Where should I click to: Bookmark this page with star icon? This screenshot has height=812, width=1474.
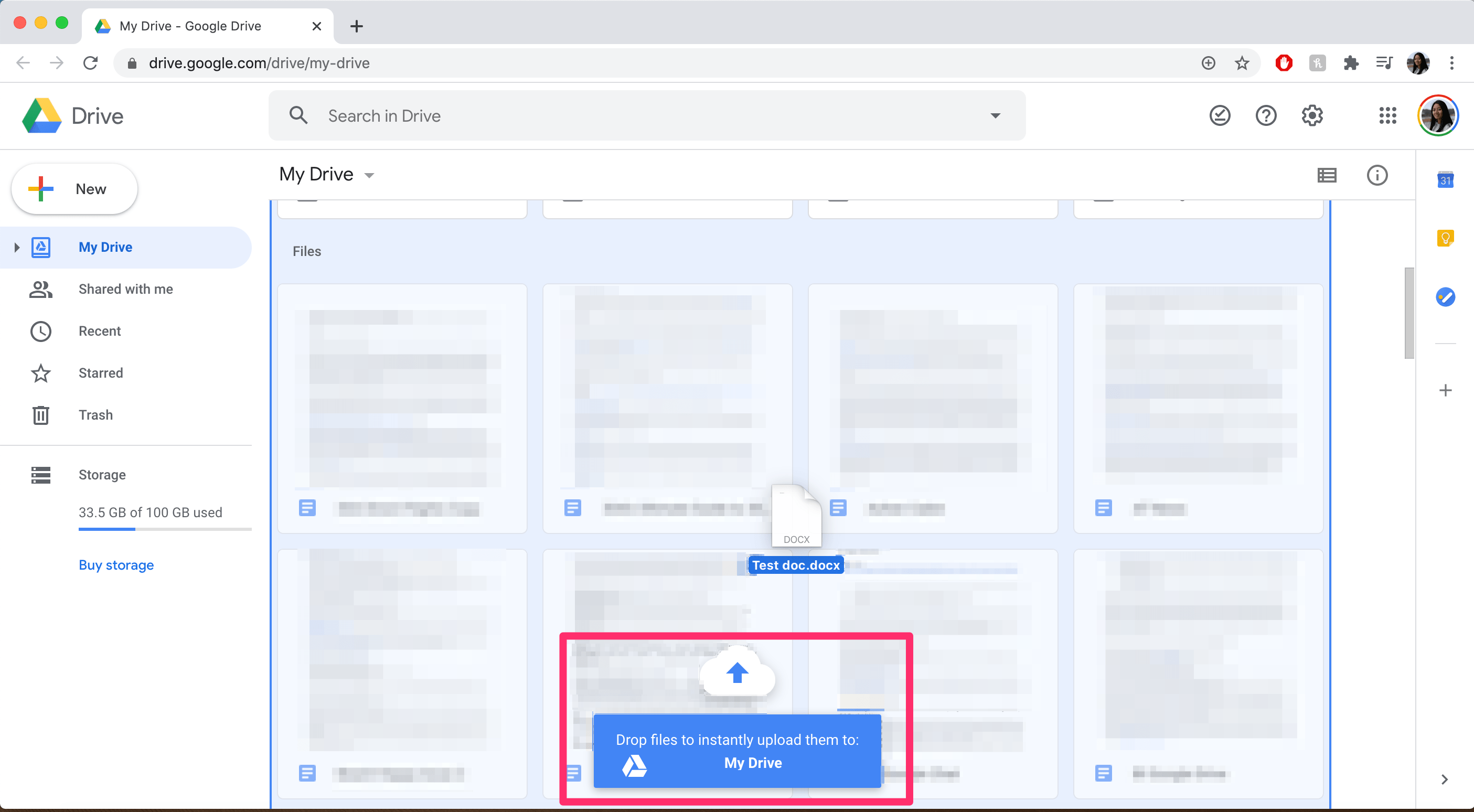click(1242, 63)
